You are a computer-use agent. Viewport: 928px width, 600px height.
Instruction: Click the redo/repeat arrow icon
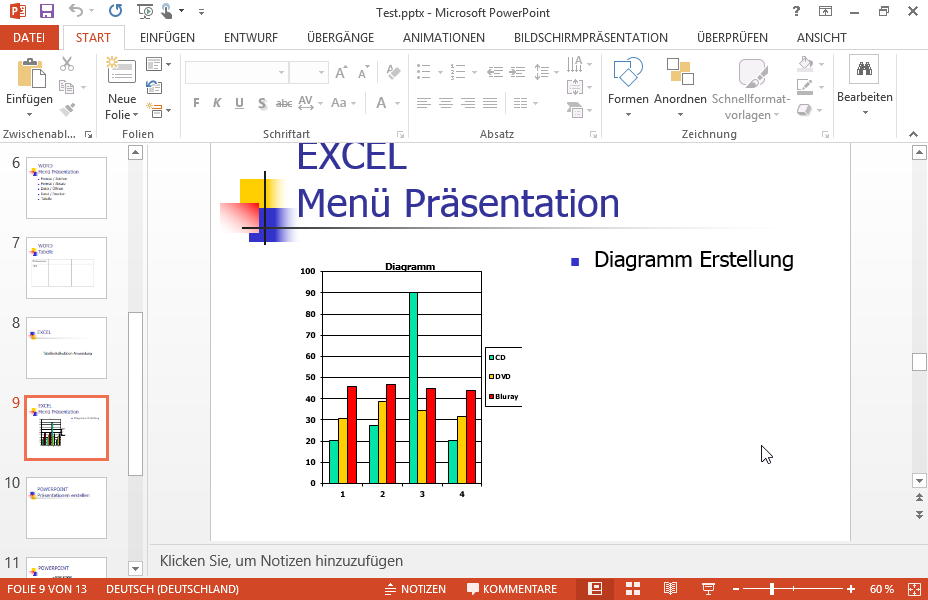pos(115,11)
